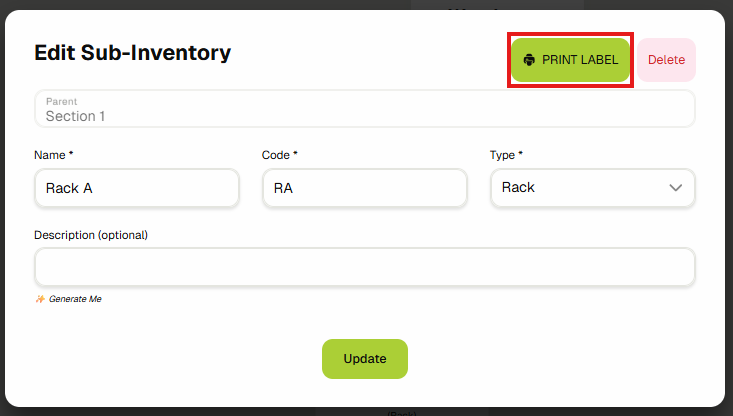Select the Parent field showing Section 1
This screenshot has width=733, height=416.
coord(364,110)
